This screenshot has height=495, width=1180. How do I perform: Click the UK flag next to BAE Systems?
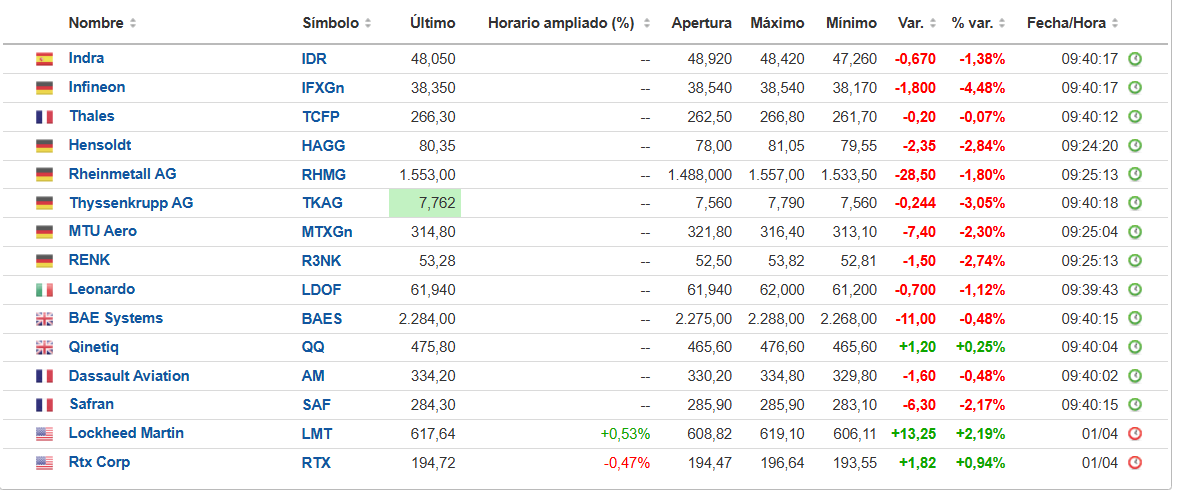[x=44, y=319]
